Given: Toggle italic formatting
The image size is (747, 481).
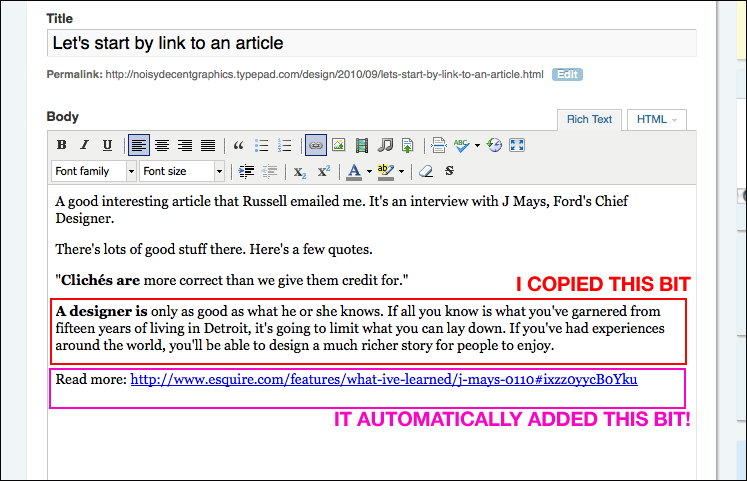Looking at the screenshot, I should (x=85, y=145).
